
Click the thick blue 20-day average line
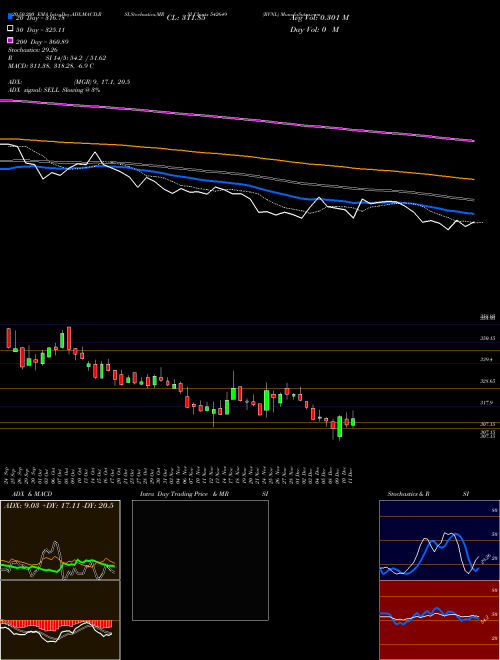237,183
